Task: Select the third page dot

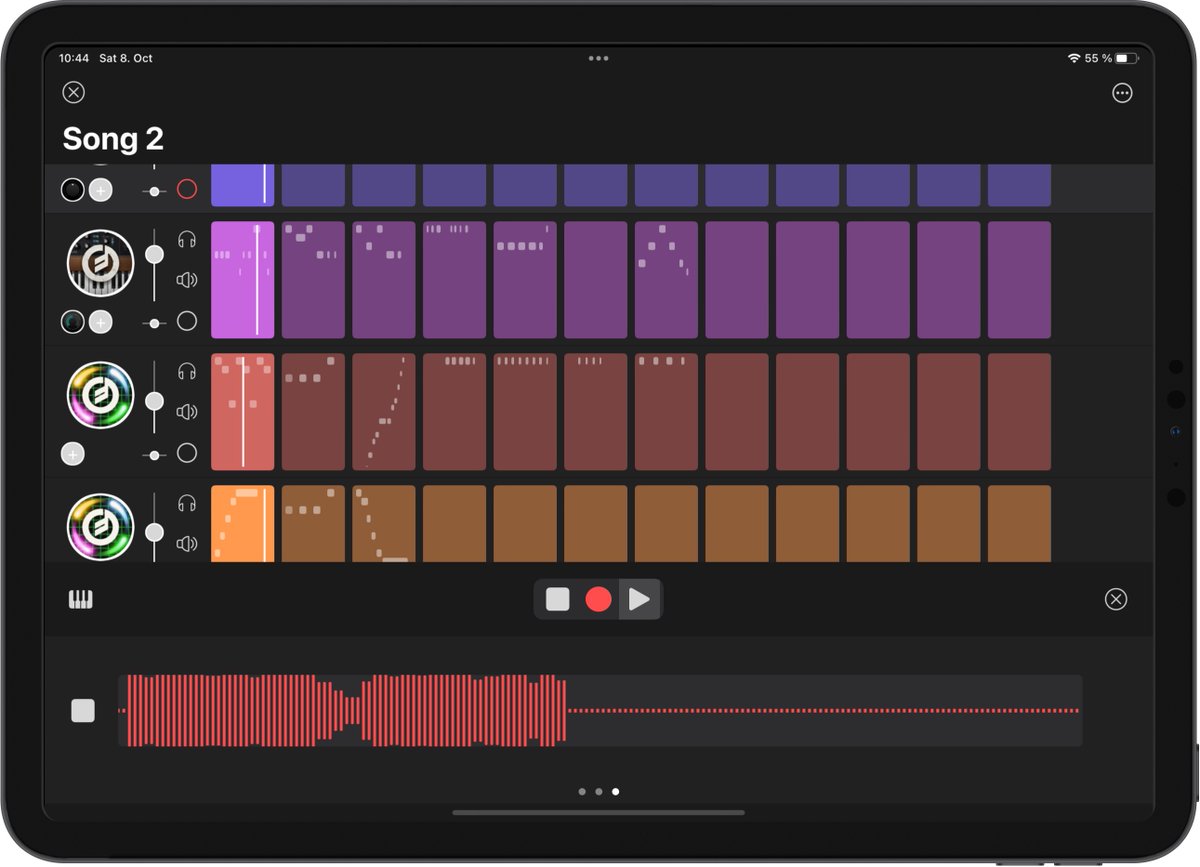Action: (x=615, y=791)
